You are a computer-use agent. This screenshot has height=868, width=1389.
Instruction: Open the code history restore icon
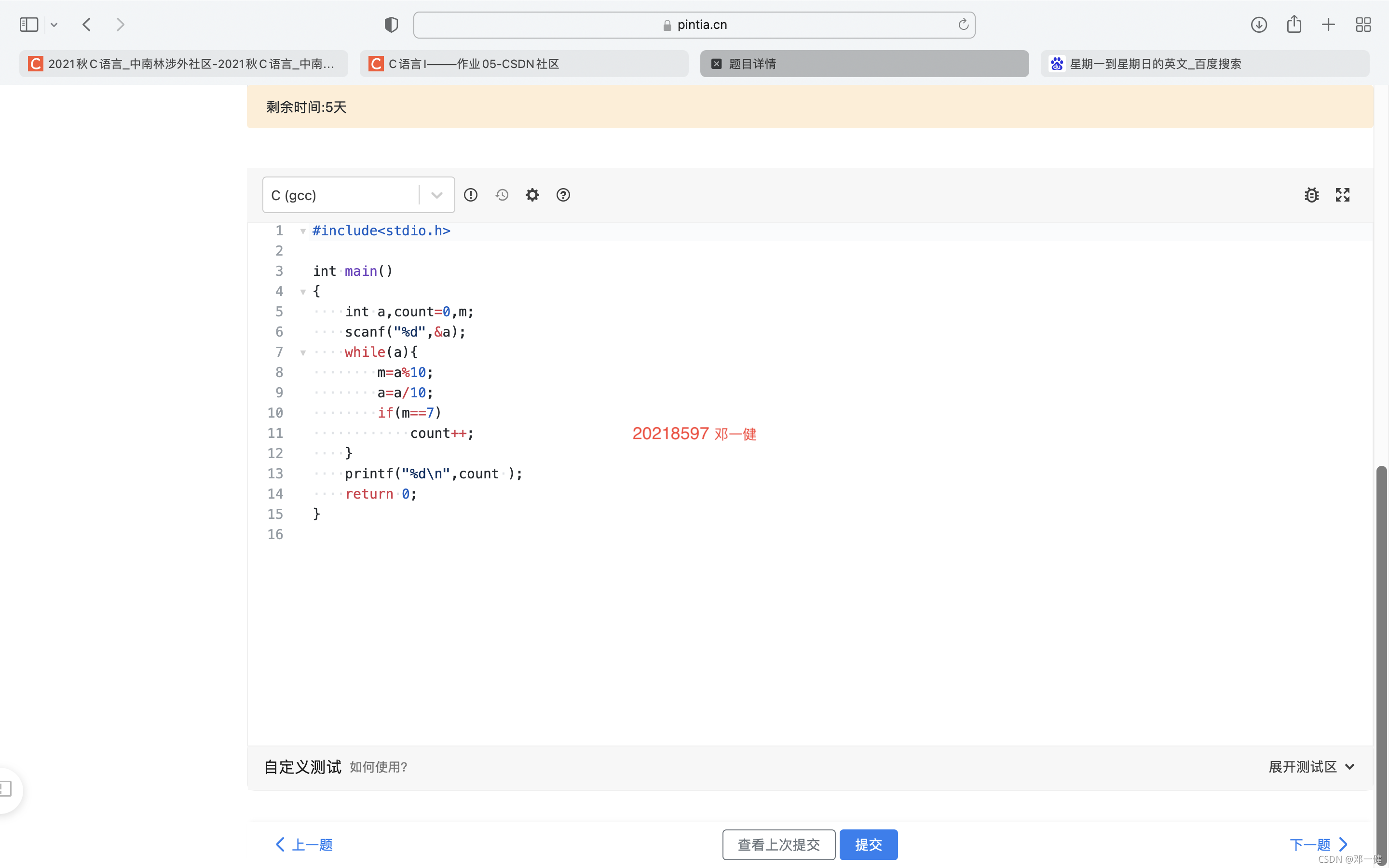[x=502, y=195]
